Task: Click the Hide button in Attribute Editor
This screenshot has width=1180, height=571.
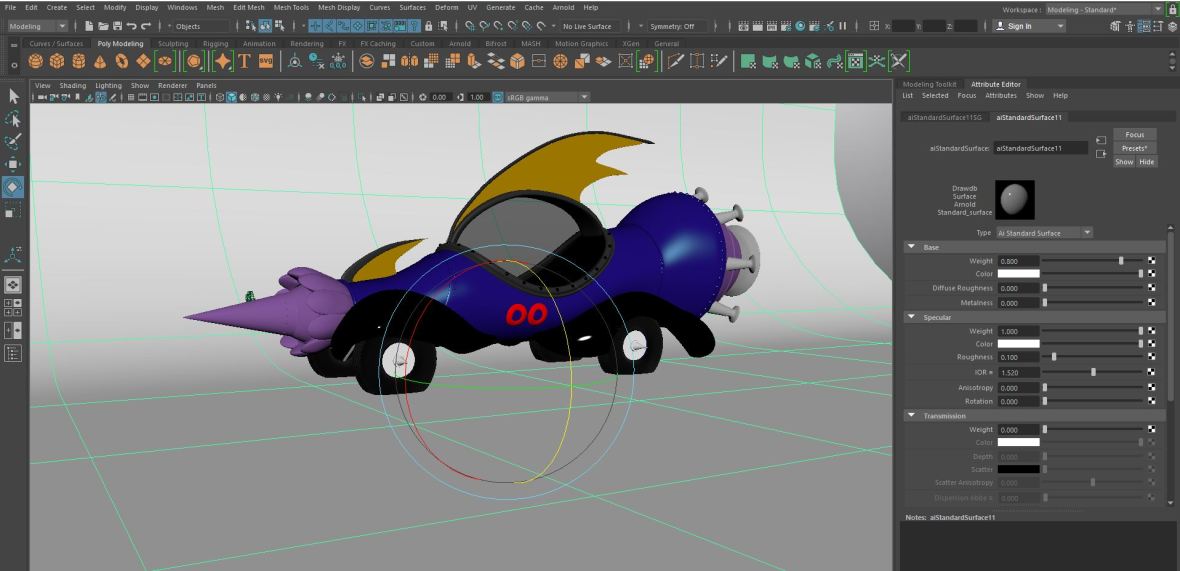Action: click(x=1146, y=161)
